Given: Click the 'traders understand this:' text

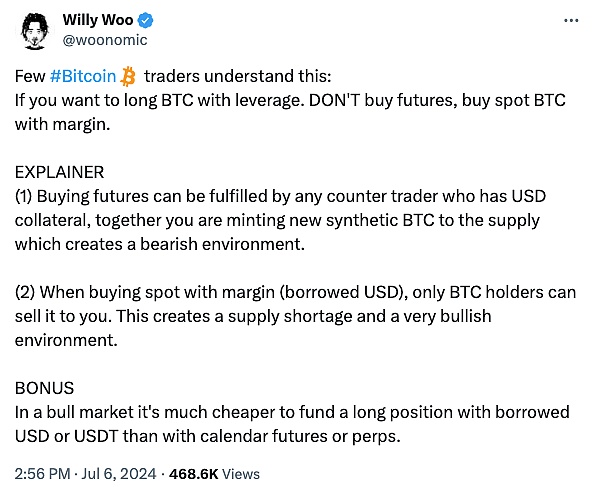Looking at the screenshot, I should [x=238, y=76].
